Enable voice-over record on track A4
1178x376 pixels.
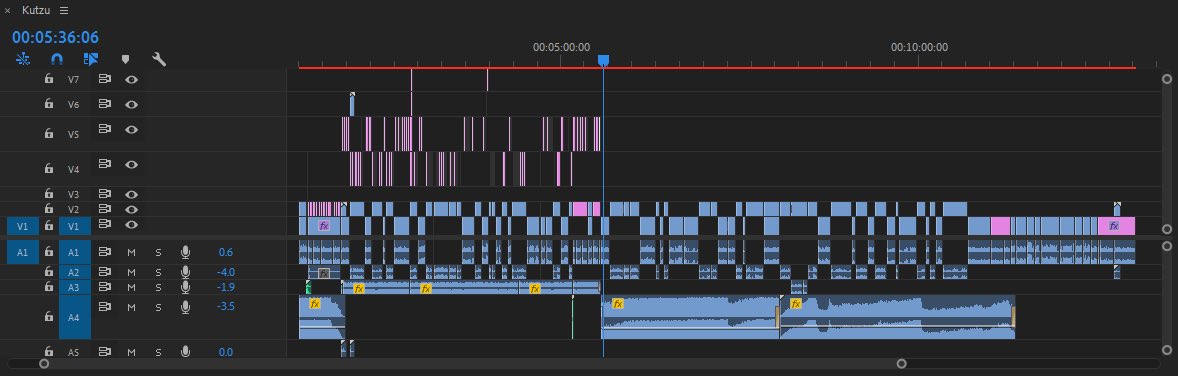point(186,306)
